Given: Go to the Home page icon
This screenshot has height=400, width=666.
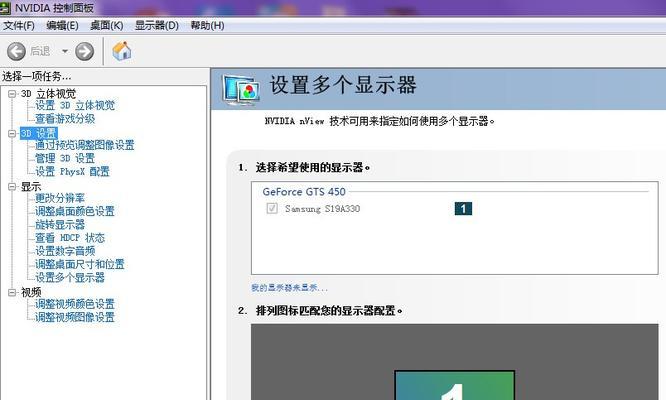Looking at the screenshot, I should [121, 51].
